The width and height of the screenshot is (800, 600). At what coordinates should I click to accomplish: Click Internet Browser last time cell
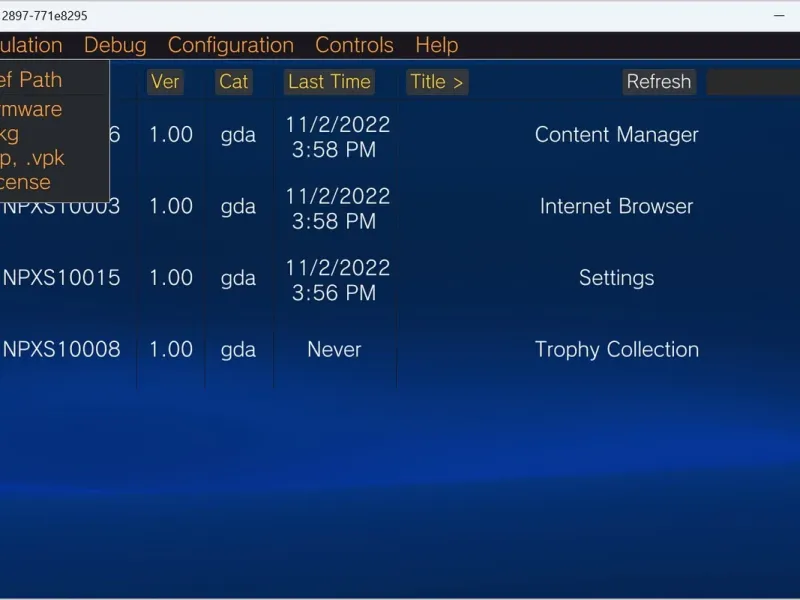point(337,208)
